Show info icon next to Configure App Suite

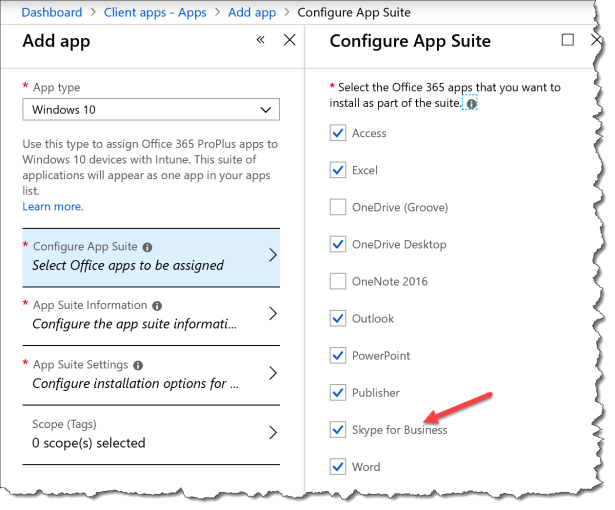coord(147,247)
